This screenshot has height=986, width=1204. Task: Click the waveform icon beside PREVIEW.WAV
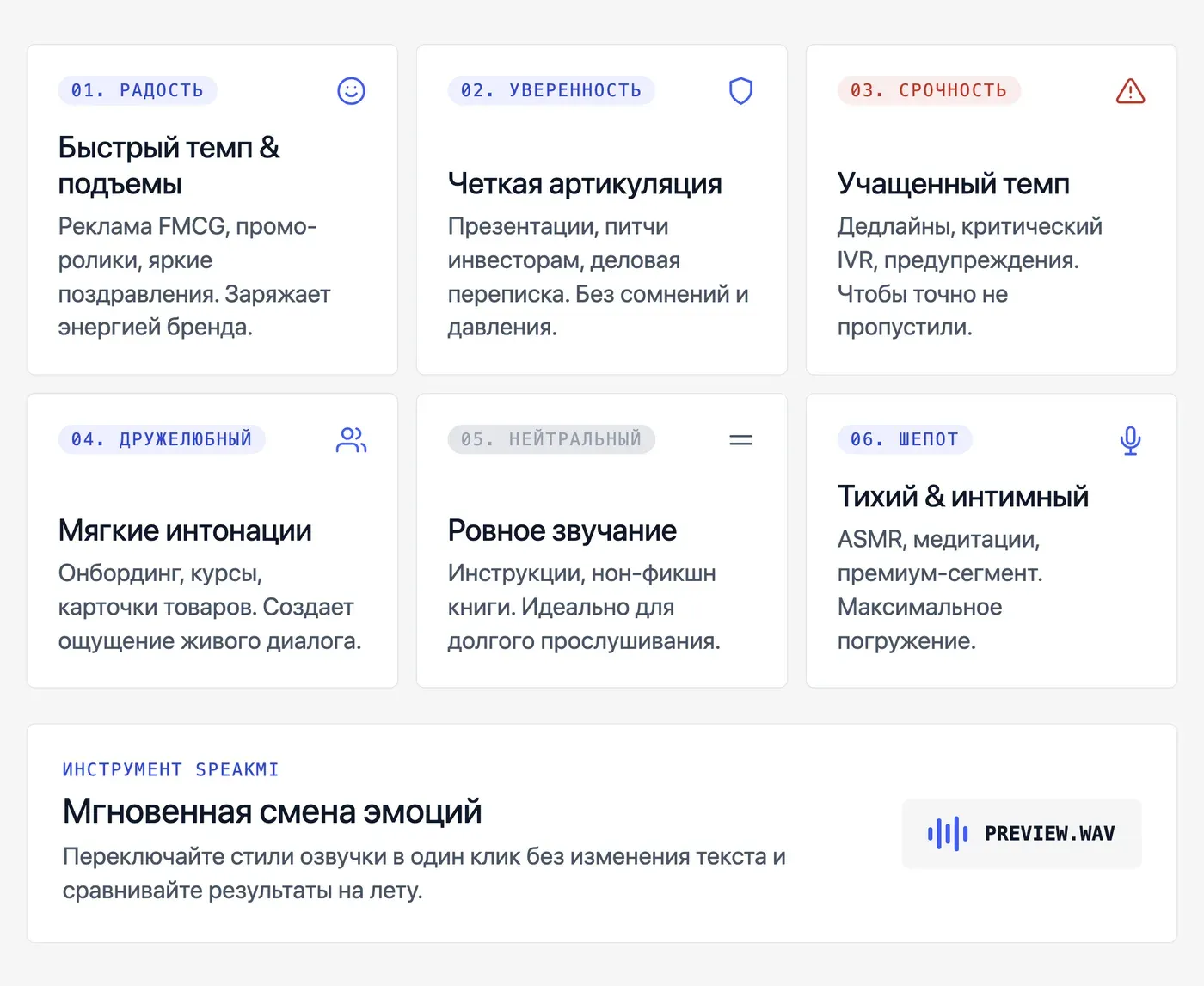(948, 833)
